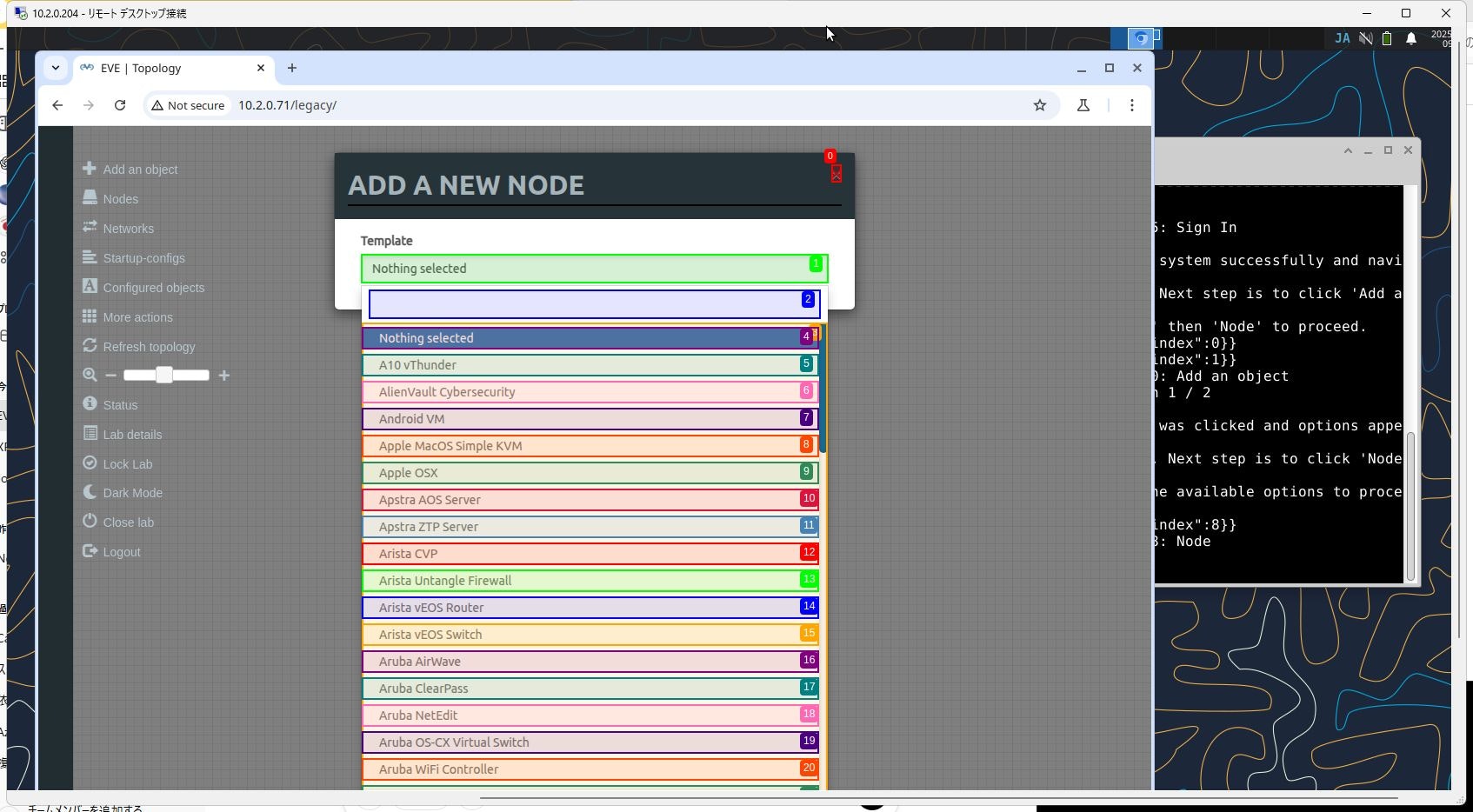Increase zoom with the plus icon

click(x=224, y=376)
